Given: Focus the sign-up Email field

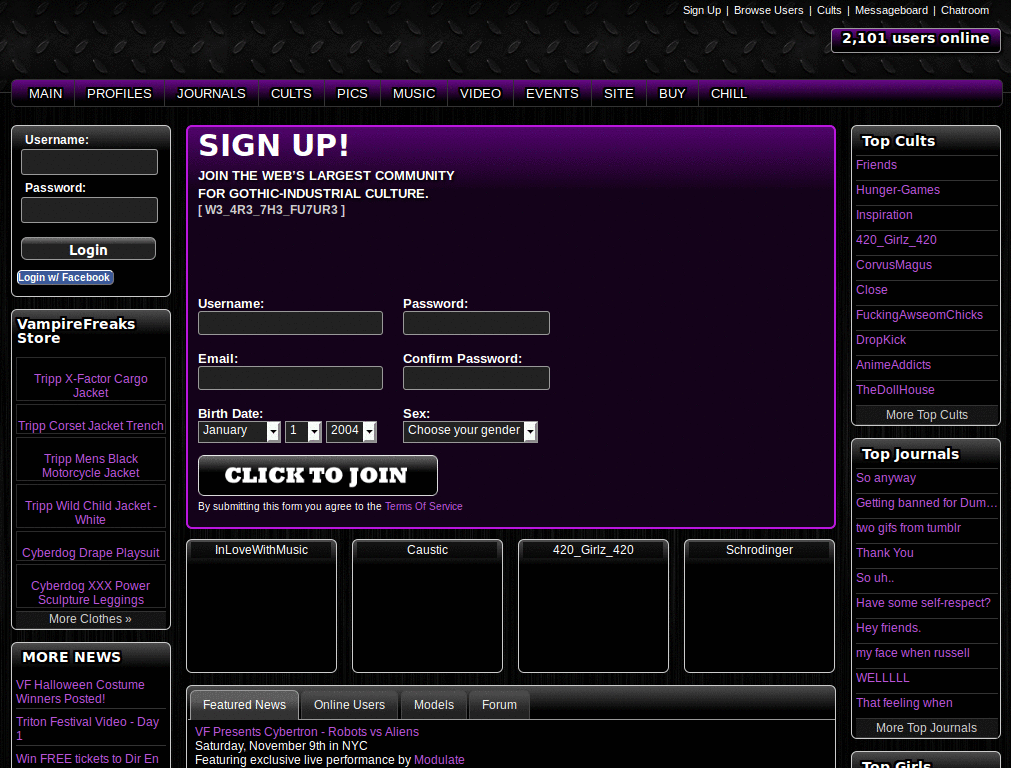Looking at the screenshot, I should 291,378.
